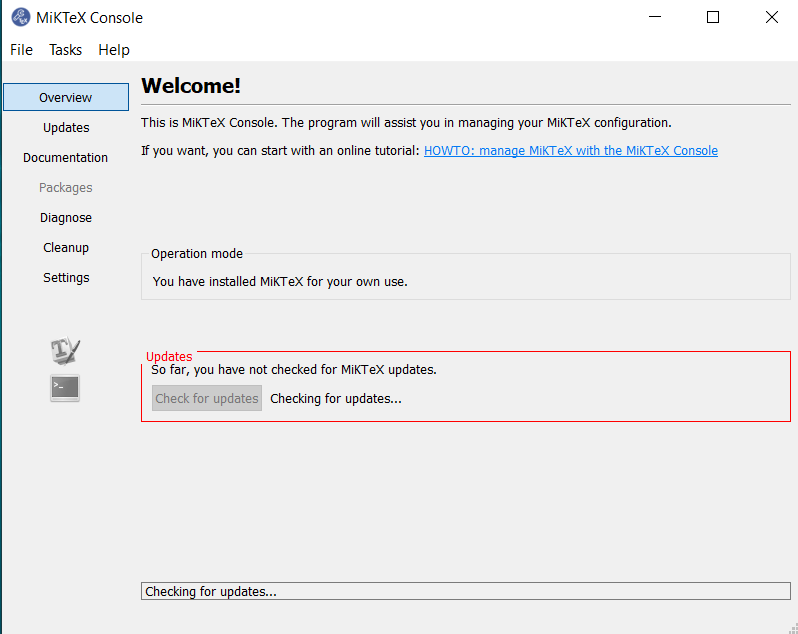Open the Diagnose page
Screen dimensions: 798x634
tap(66, 217)
